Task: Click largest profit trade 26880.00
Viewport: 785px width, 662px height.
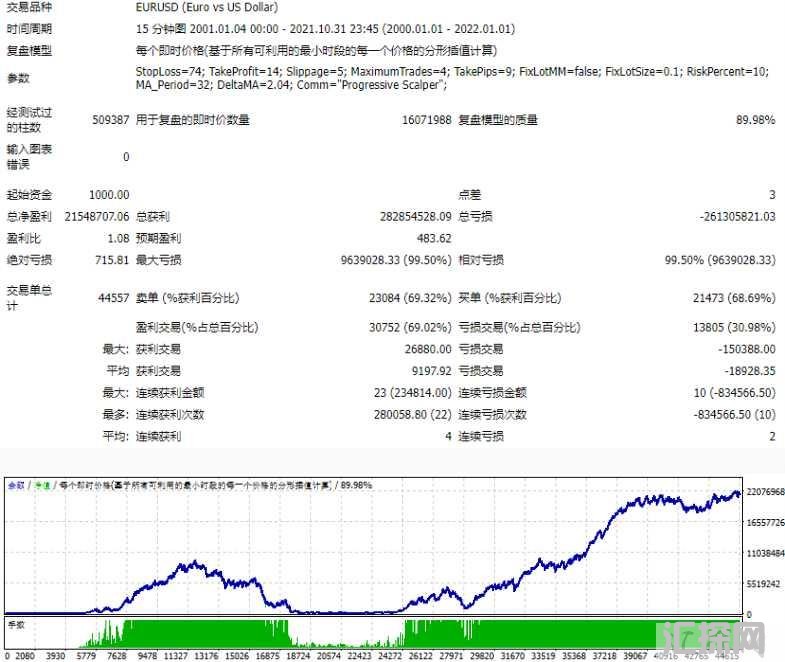Action: point(428,349)
